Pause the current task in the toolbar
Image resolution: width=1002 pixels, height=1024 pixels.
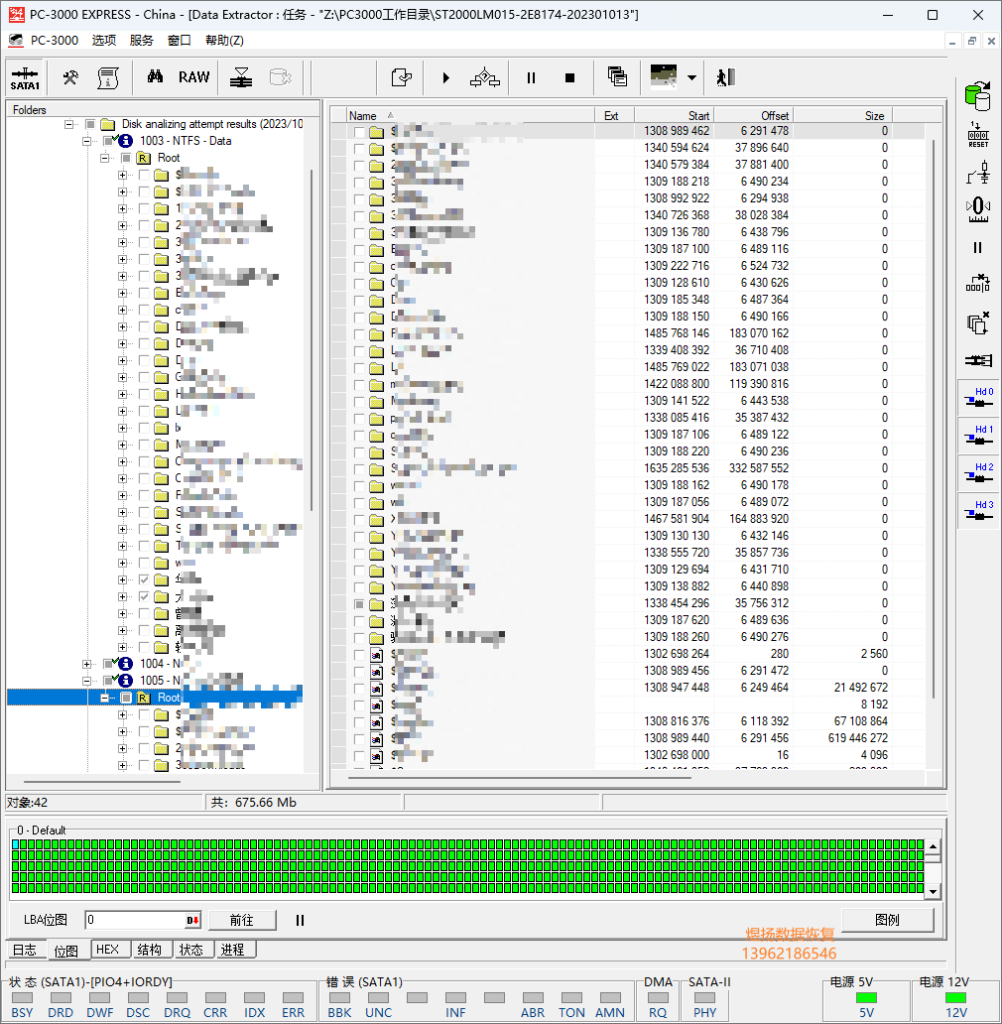(x=531, y=78)
